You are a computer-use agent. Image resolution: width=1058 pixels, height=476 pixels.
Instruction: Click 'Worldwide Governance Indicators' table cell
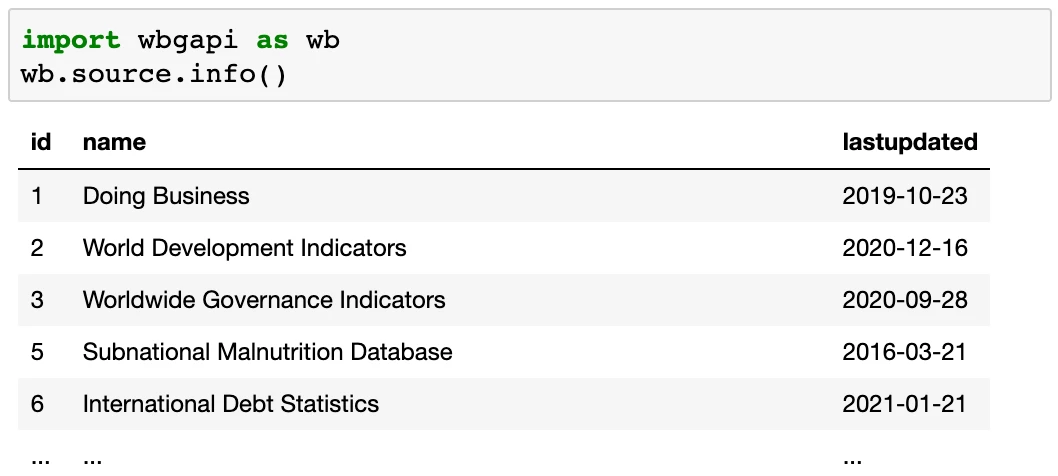pos(264,300)
